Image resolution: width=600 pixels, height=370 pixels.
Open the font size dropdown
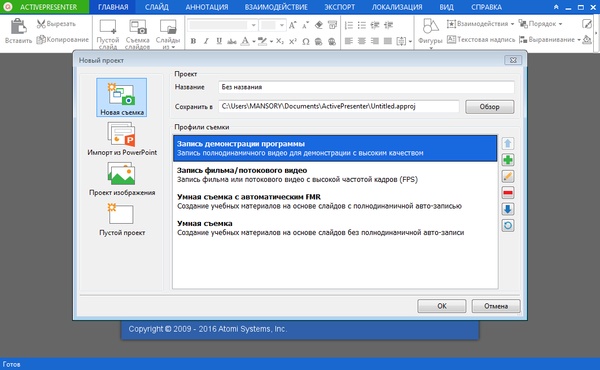(282, 25)
